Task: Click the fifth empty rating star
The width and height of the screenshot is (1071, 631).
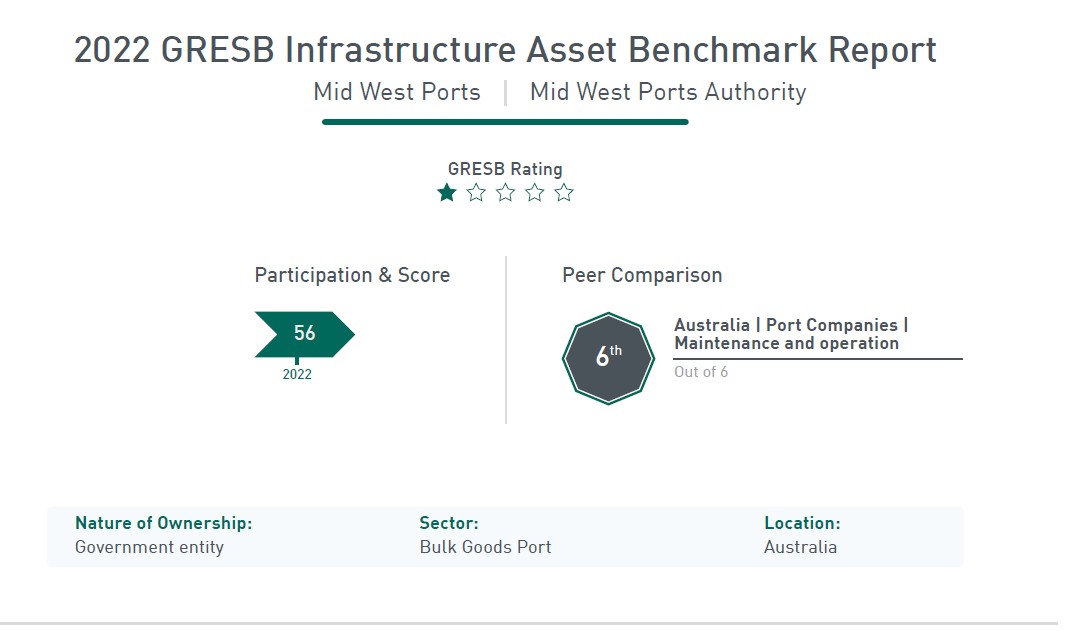Action: 564,193
